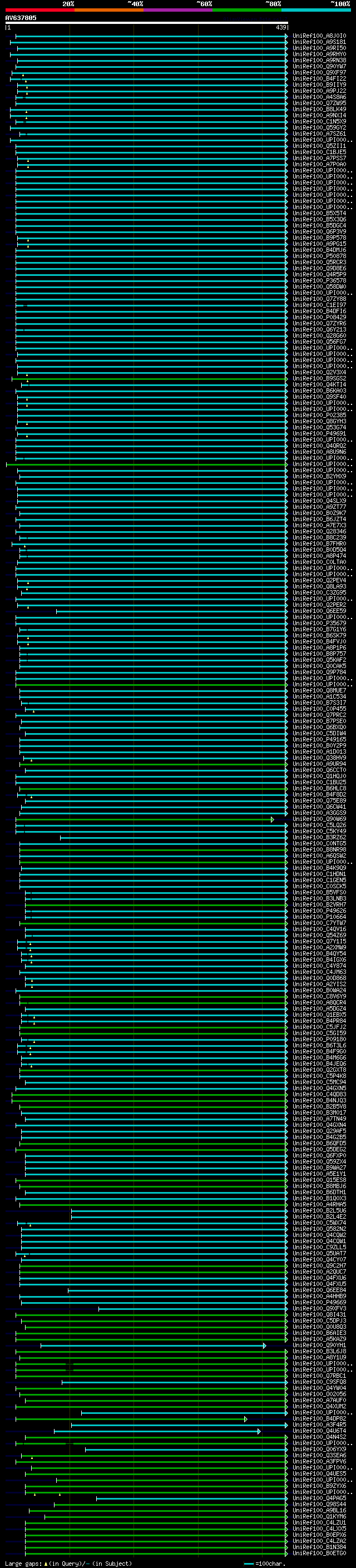Click the UniRef100_B7S3I7 label
This screenshot has height=1568, width=356.
tap(319, 703)
